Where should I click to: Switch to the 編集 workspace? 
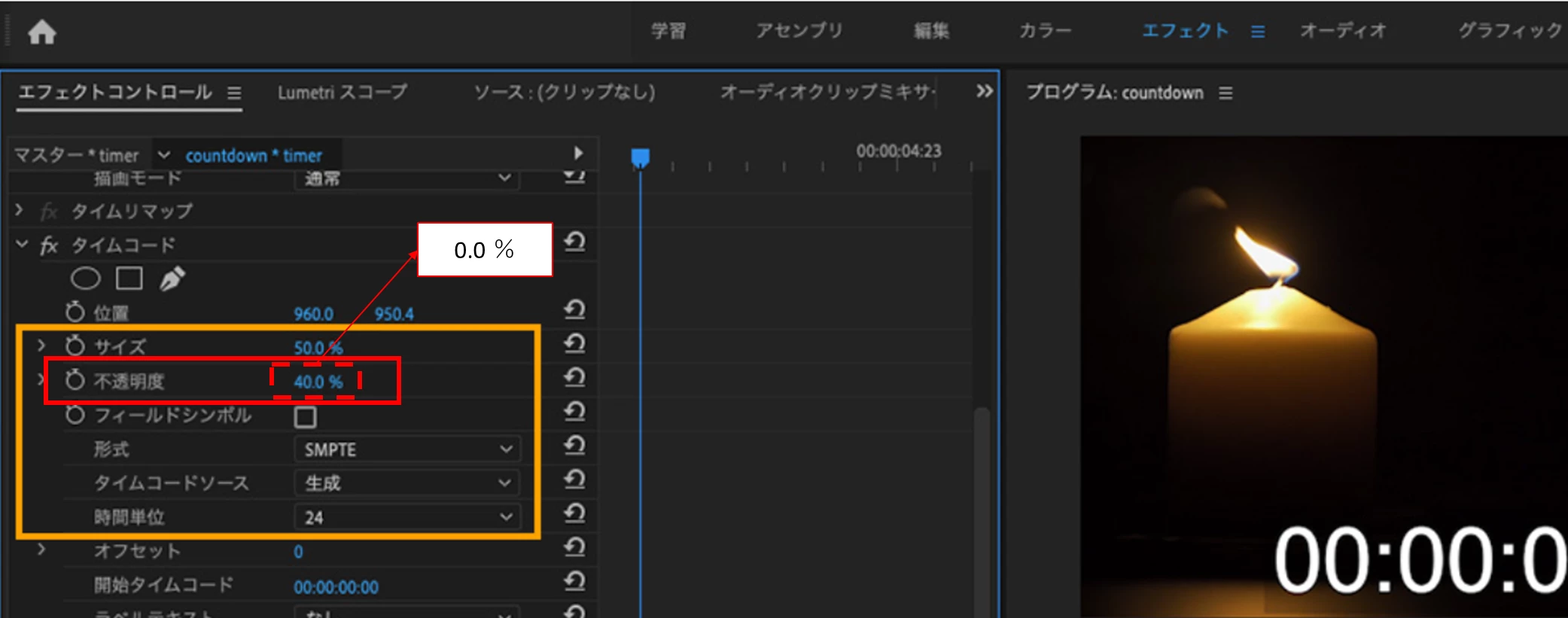click(x=931, y=31)
